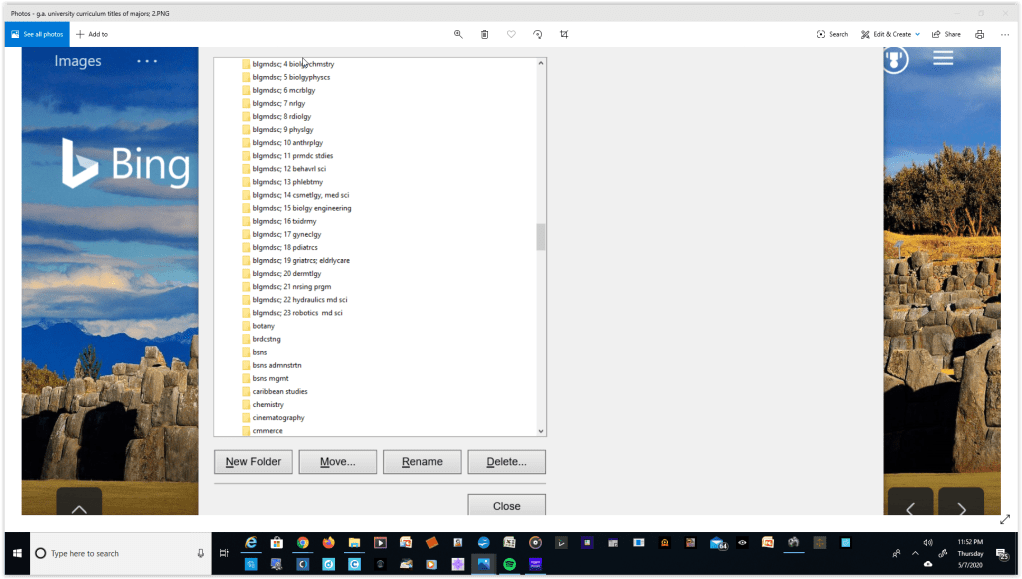This screenshot has height=579, width=1022.
Task: Click the Search button in Photos toolbar
Action: 832,34
